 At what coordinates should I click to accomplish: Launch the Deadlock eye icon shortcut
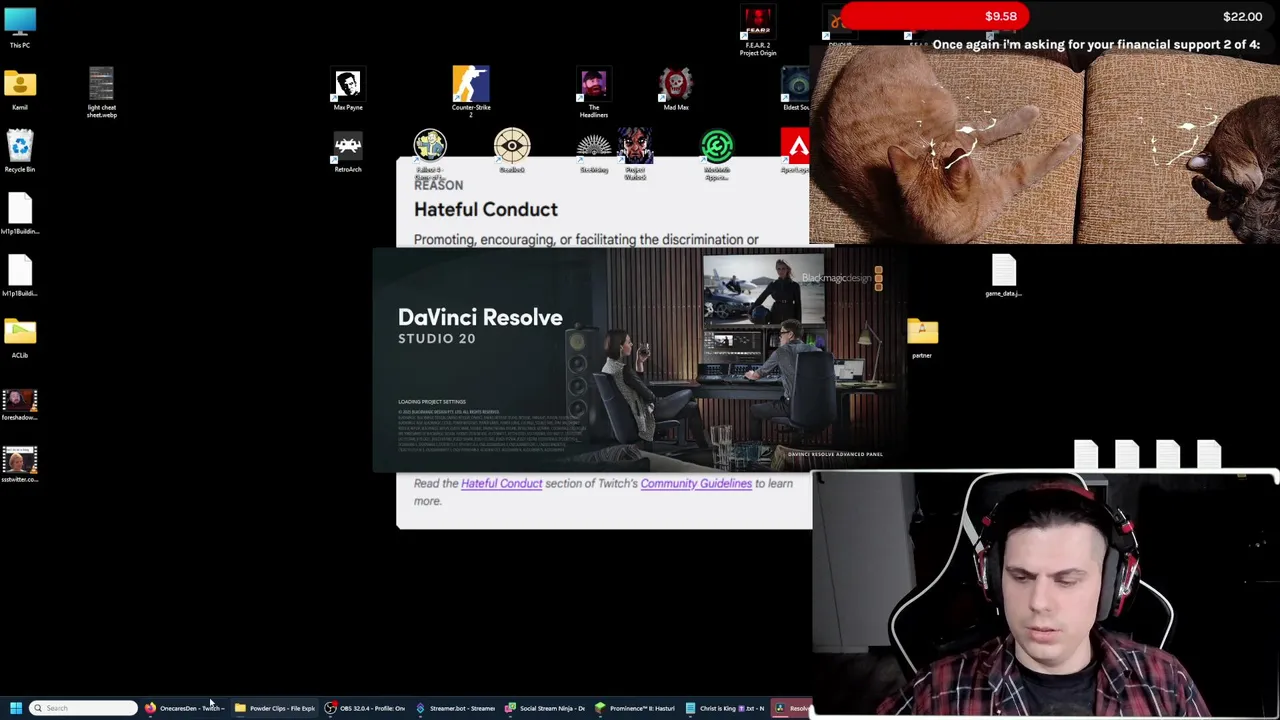(x=512, y=150)
